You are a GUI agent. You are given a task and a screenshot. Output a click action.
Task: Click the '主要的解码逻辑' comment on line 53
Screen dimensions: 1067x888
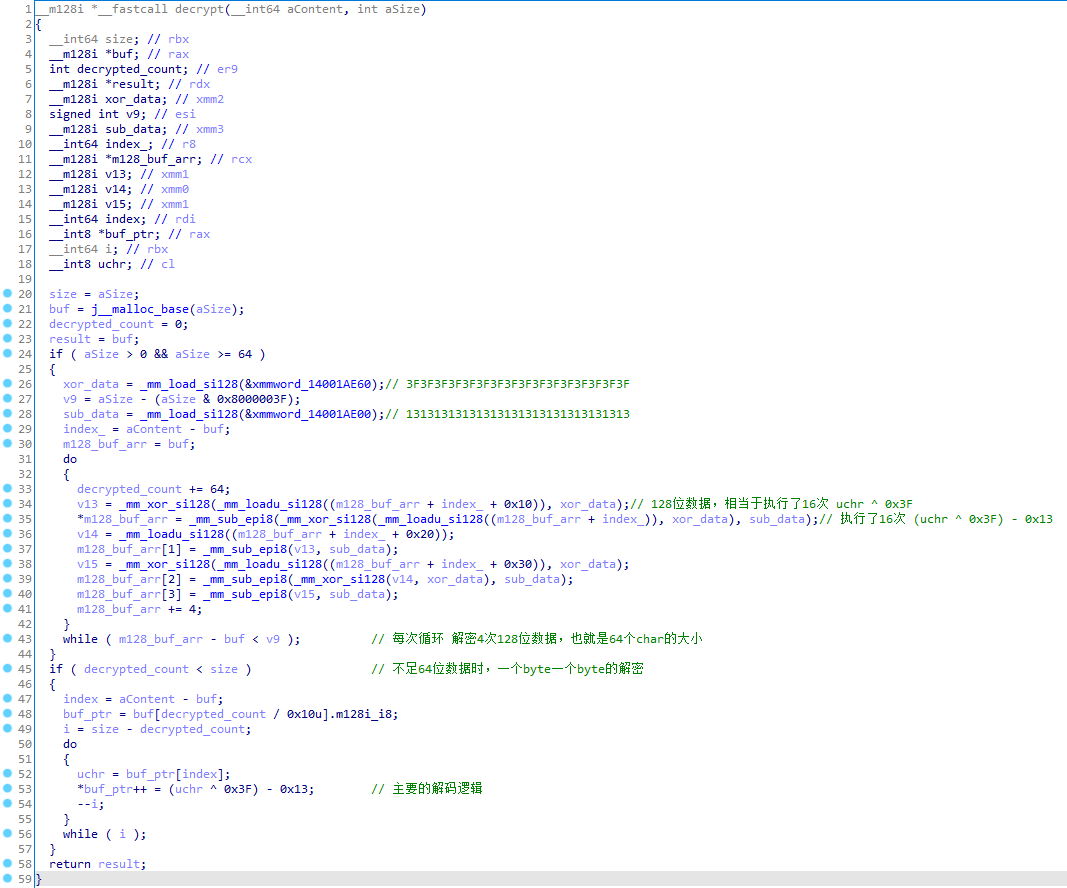438,789
